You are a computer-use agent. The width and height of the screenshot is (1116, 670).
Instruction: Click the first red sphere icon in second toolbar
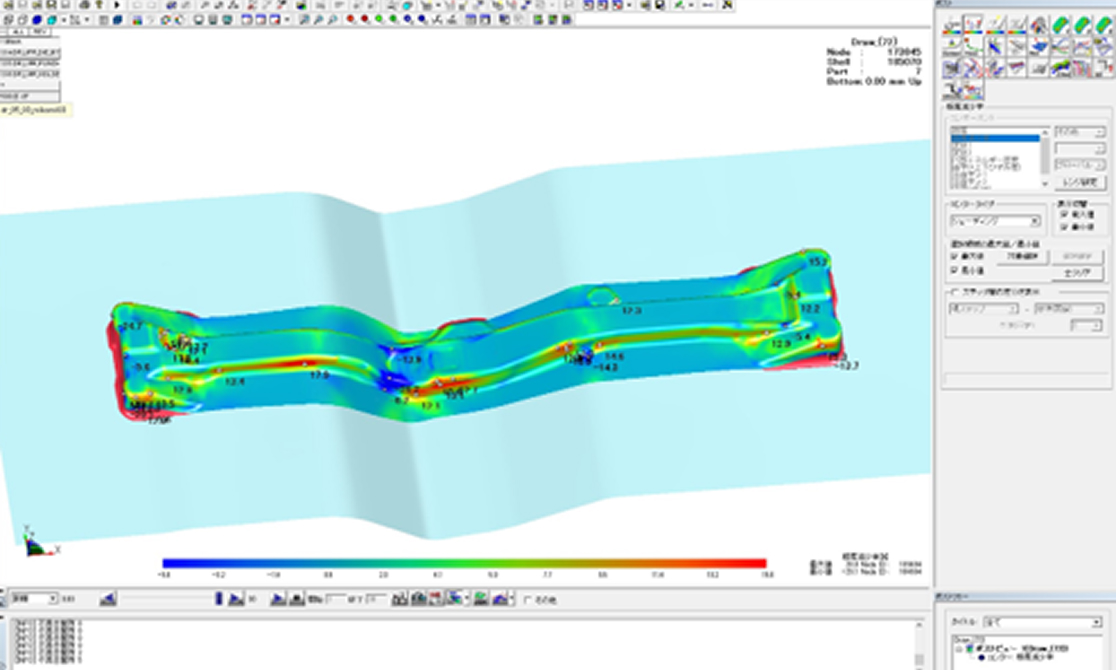pos(350,19)
